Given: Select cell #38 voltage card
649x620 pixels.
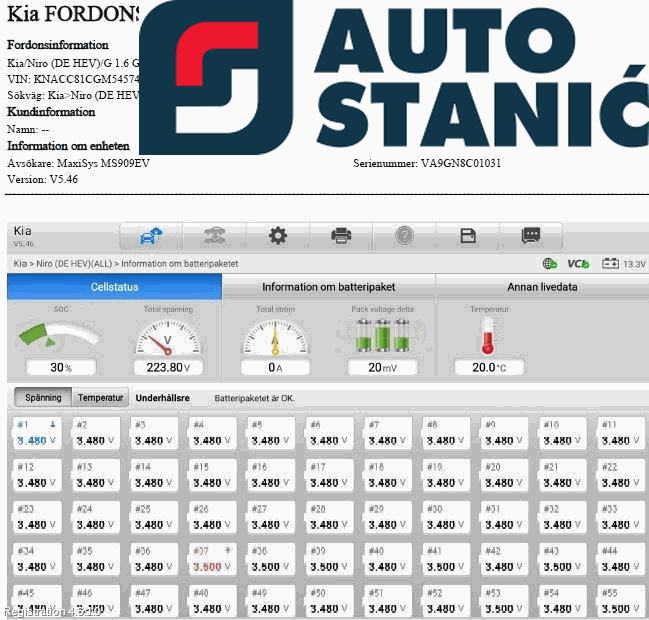Looking at the screenshot, I should (271, 559).
